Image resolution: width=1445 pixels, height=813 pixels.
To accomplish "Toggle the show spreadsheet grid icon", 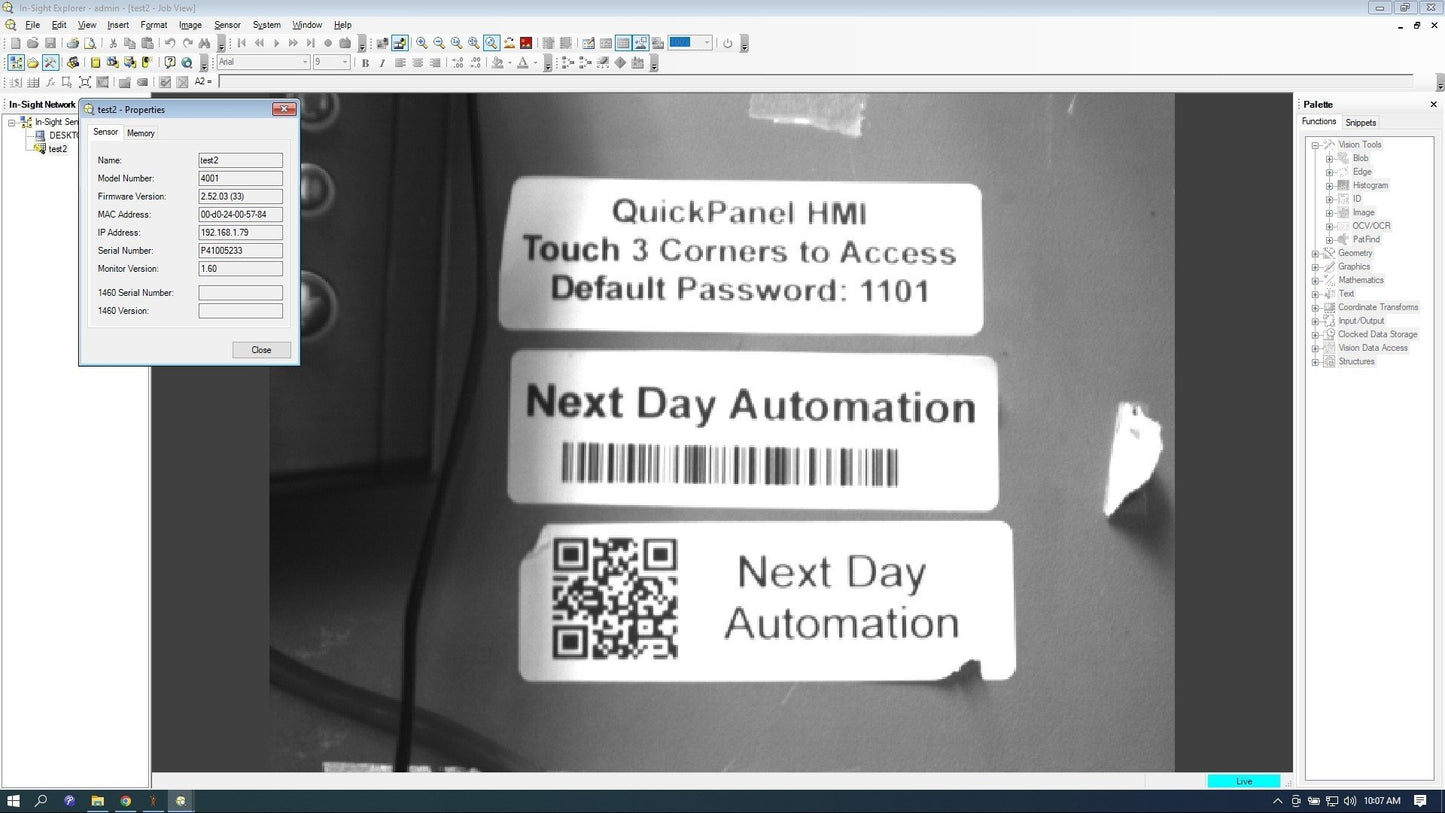I will tap(623, 43).
